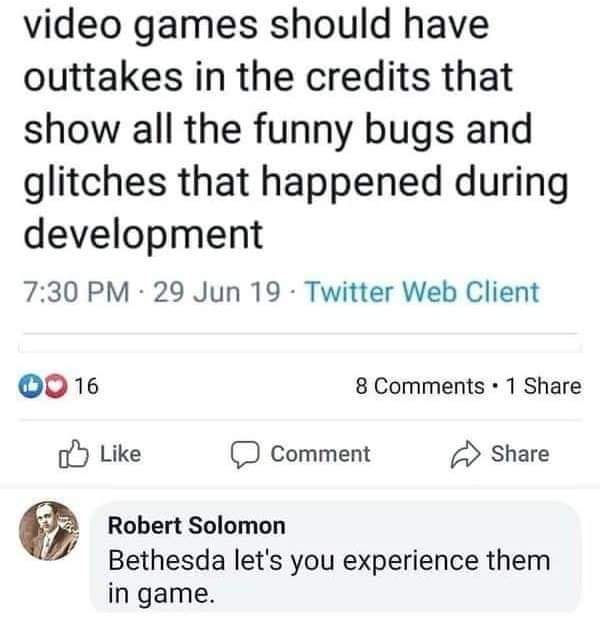Click the curved arrow icon beside Share
The height and width of the screenshot is (623, 600).
point(465,455)
